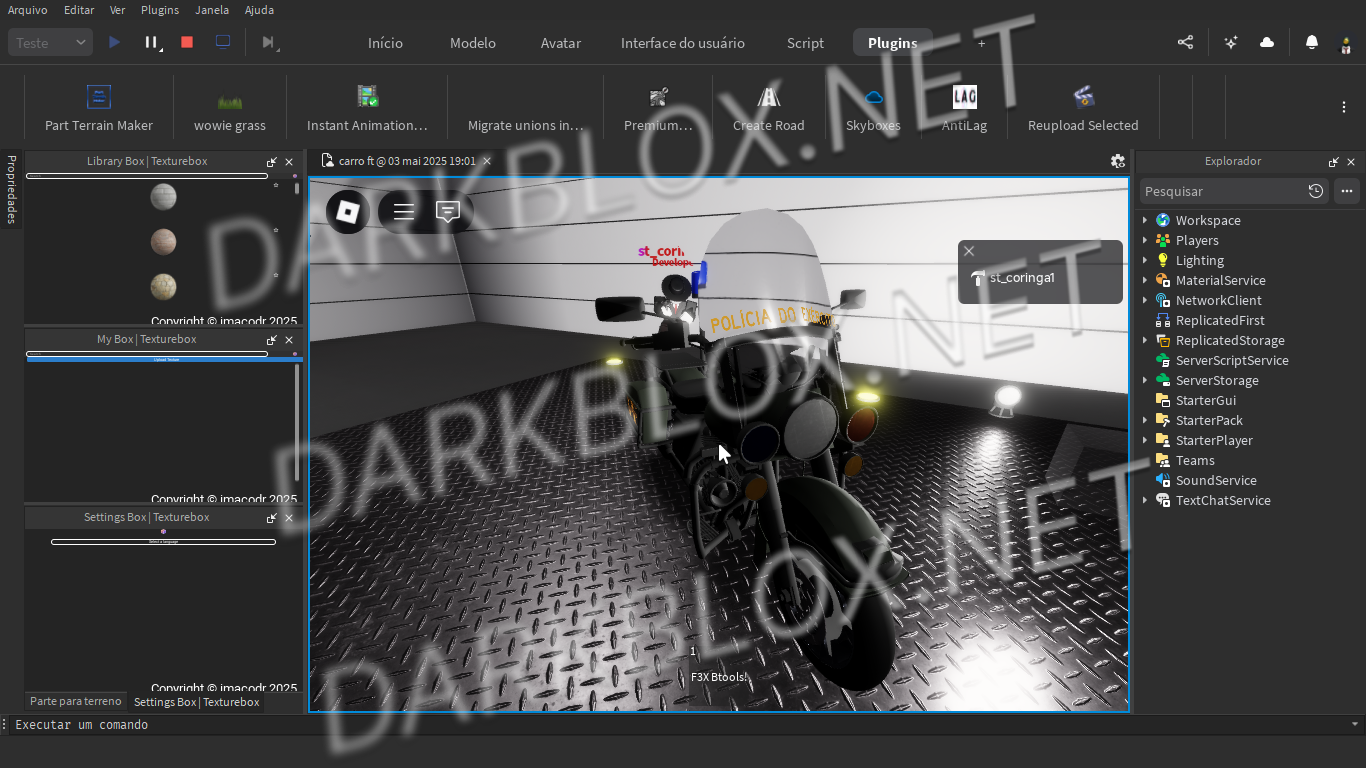Click the step forward icon
The width and height of the screenshot is (1366, 768).
click(269, 42)
